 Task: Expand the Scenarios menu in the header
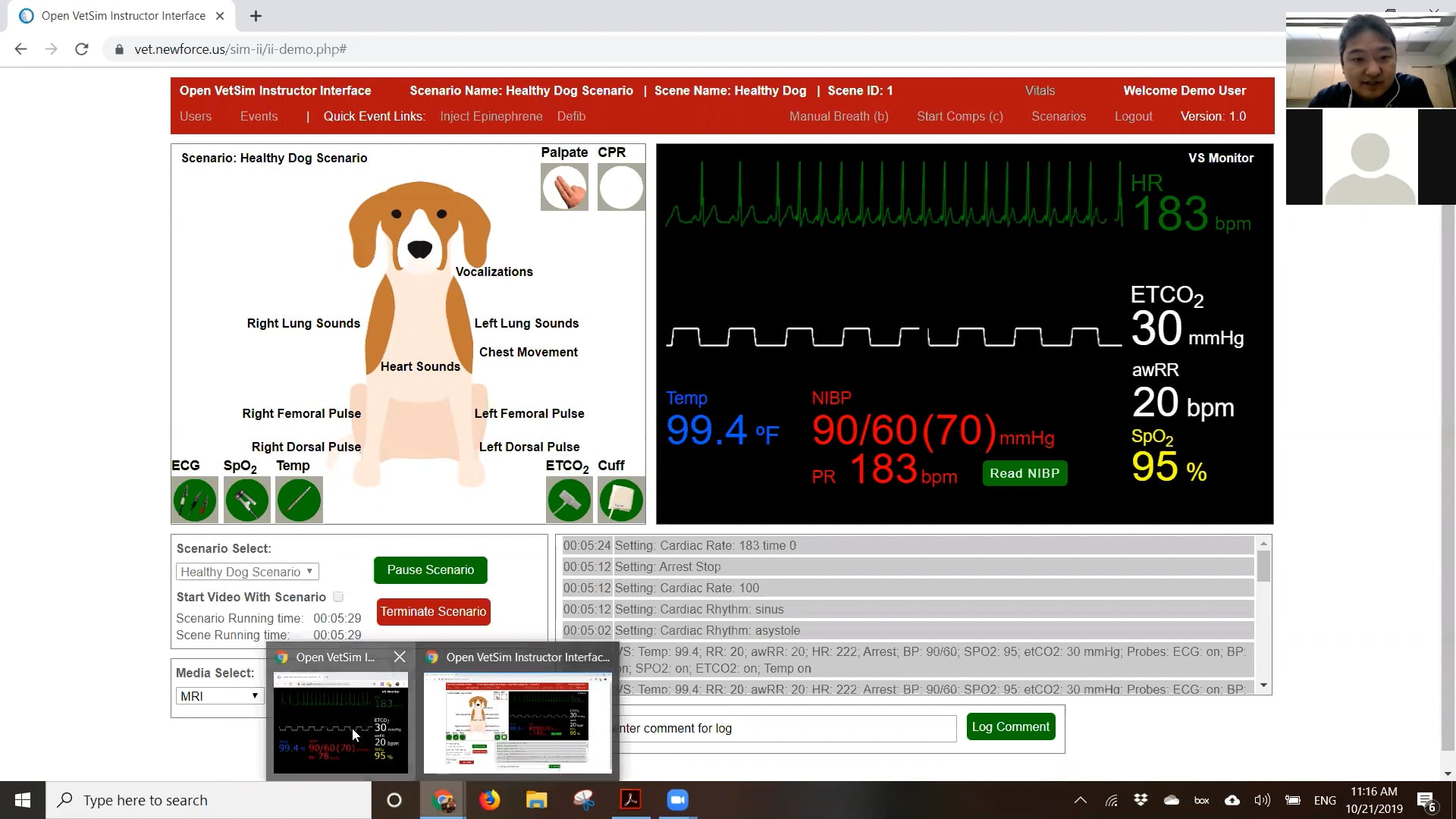coord(1059,116)
